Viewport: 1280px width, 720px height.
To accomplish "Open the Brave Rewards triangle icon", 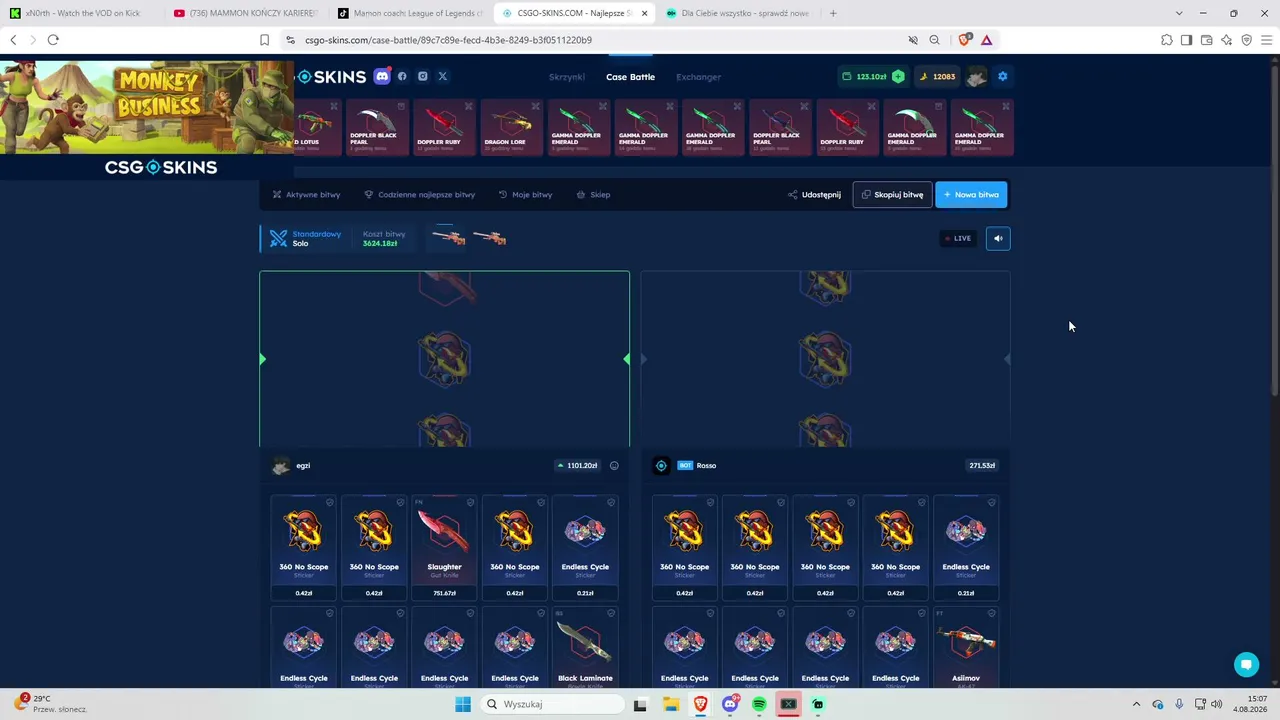I will point(986,40).
